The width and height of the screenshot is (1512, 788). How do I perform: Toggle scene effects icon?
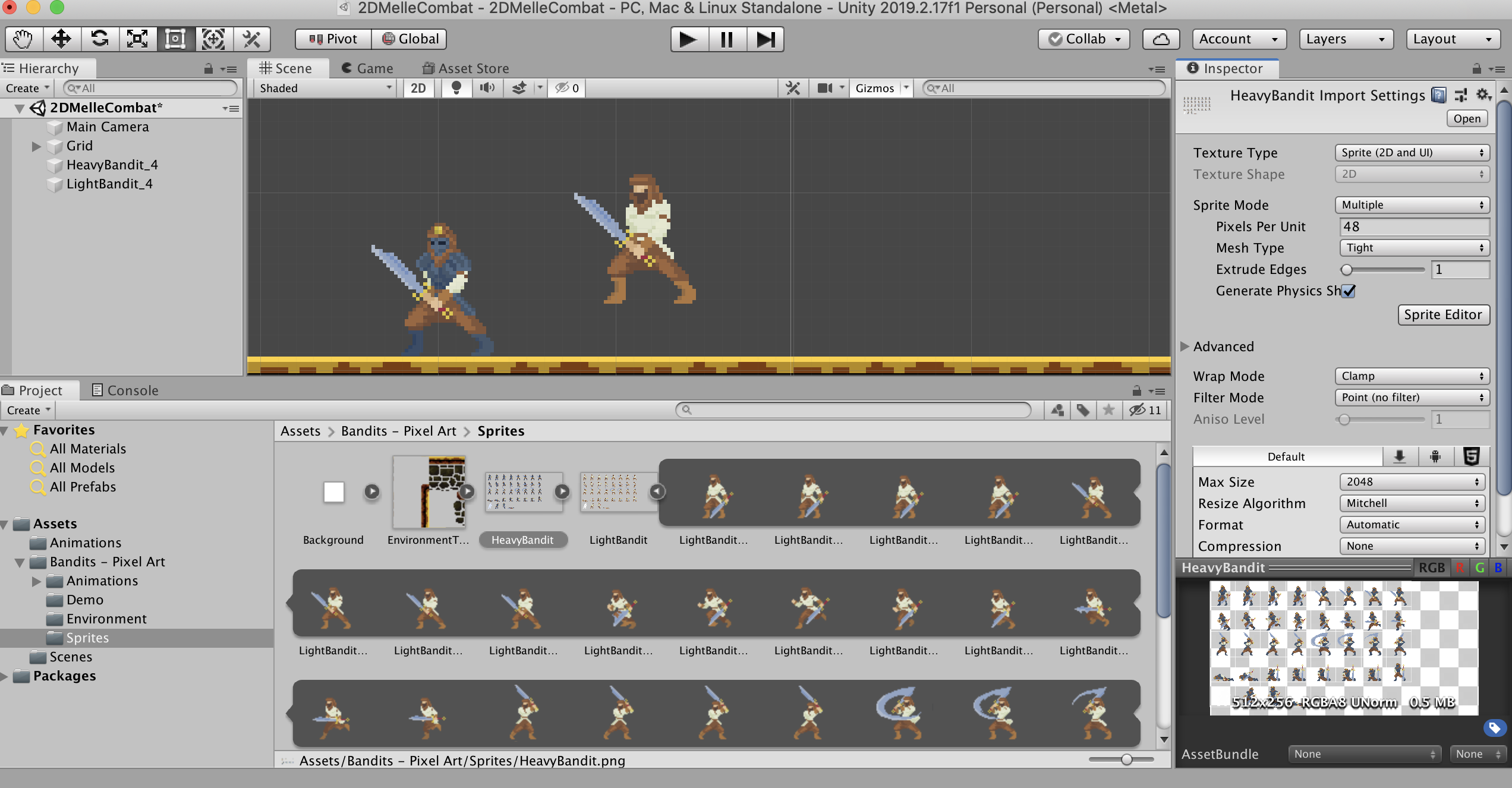[519, 88]
